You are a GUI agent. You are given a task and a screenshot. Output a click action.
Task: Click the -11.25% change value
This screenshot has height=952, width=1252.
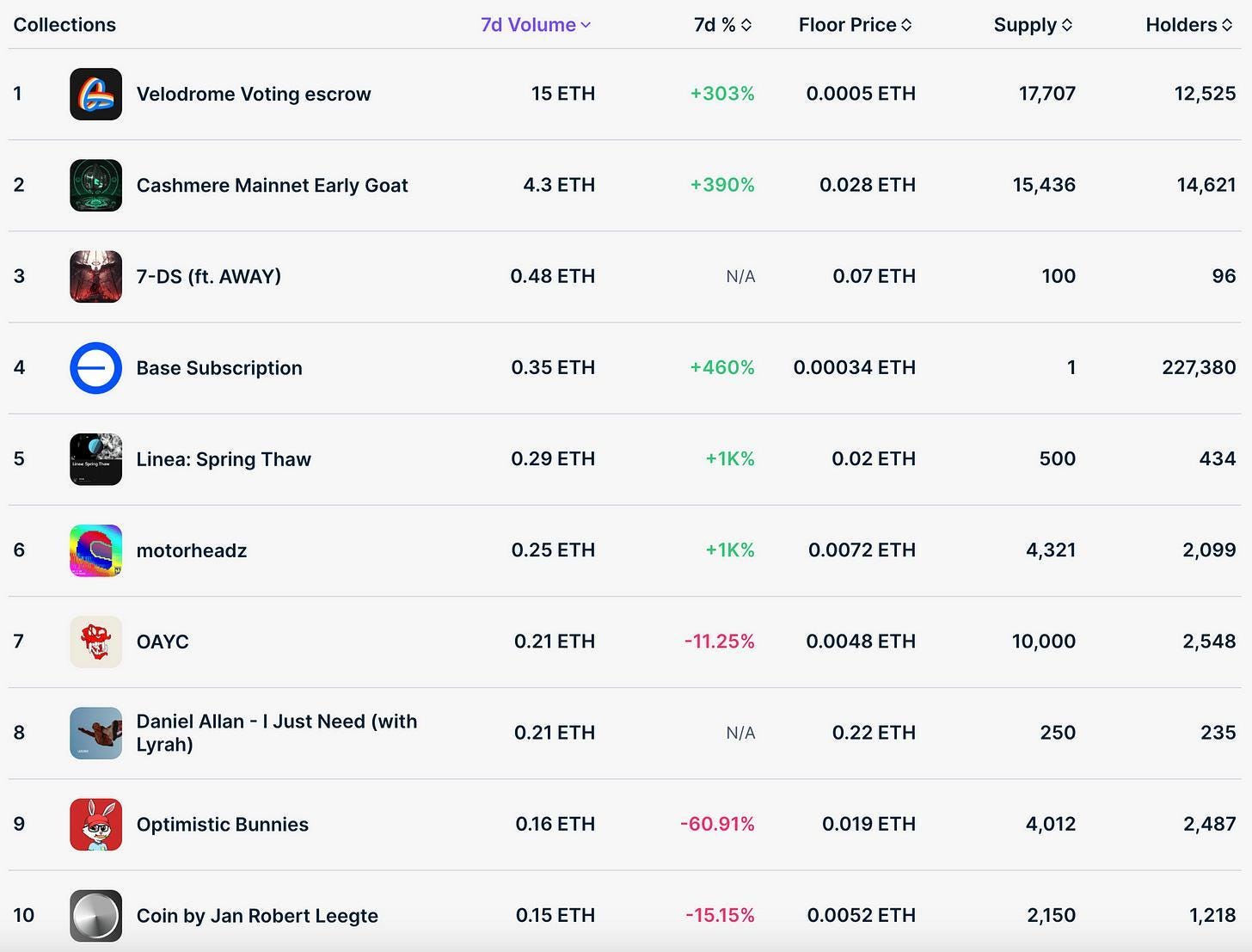tap(720, 642)
